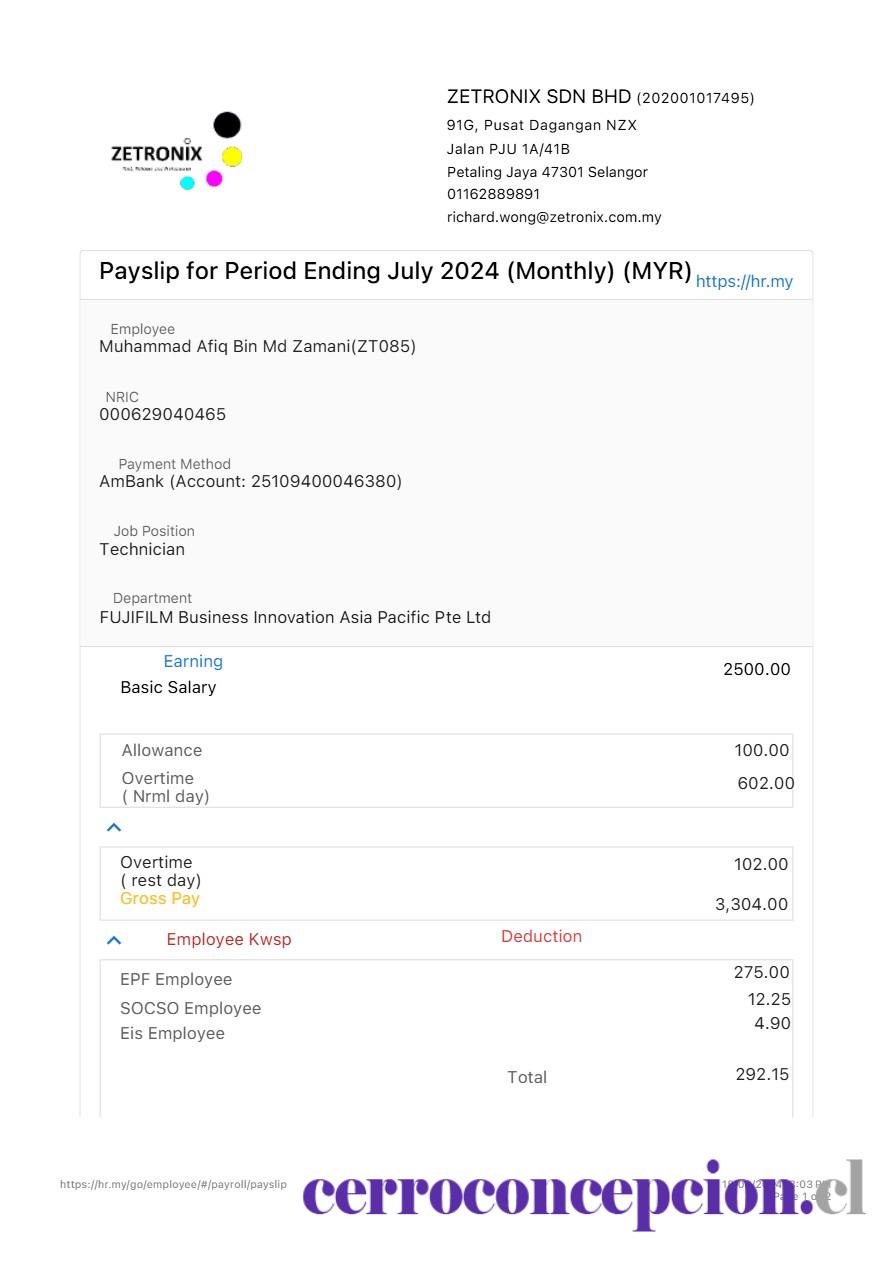Click the Total deduction amount 292.15
Image resolution: width=892 pixels, height=1262 pixels.
[762, 1074]
